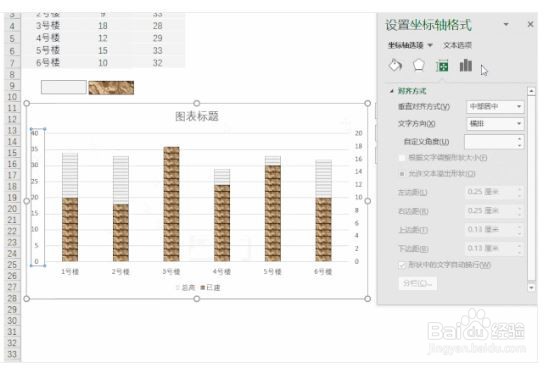Click category label 5号楼 on axis

pyautogui.click(x=272, y=272)
